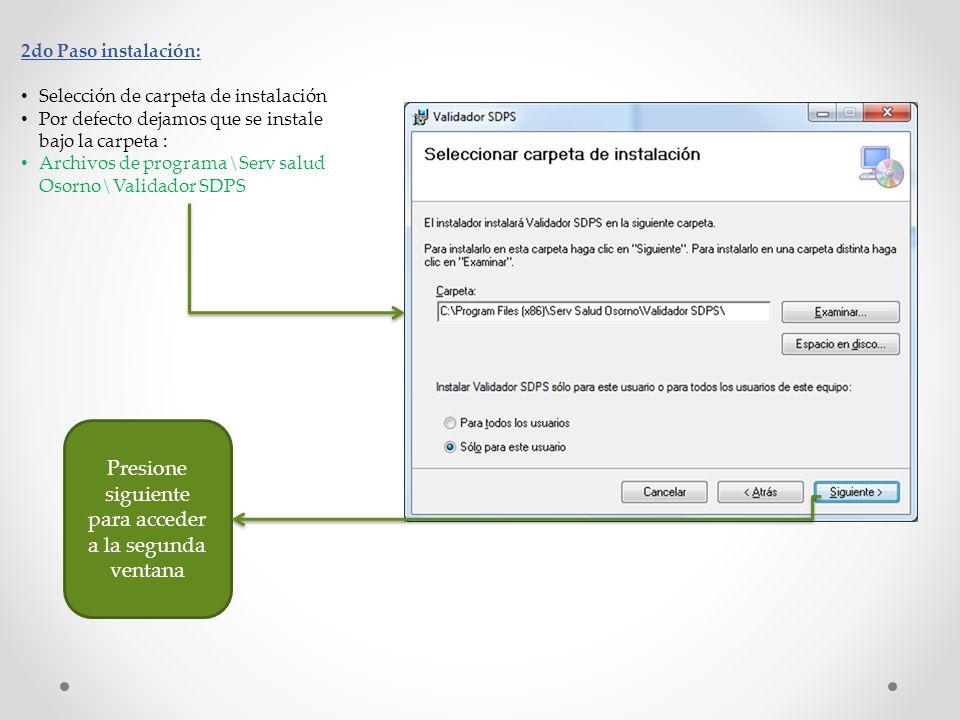Screen dimensions: 960x720
Task: Click the Seleccionar carpeta de instalación heading
Action: pos(562,154)
